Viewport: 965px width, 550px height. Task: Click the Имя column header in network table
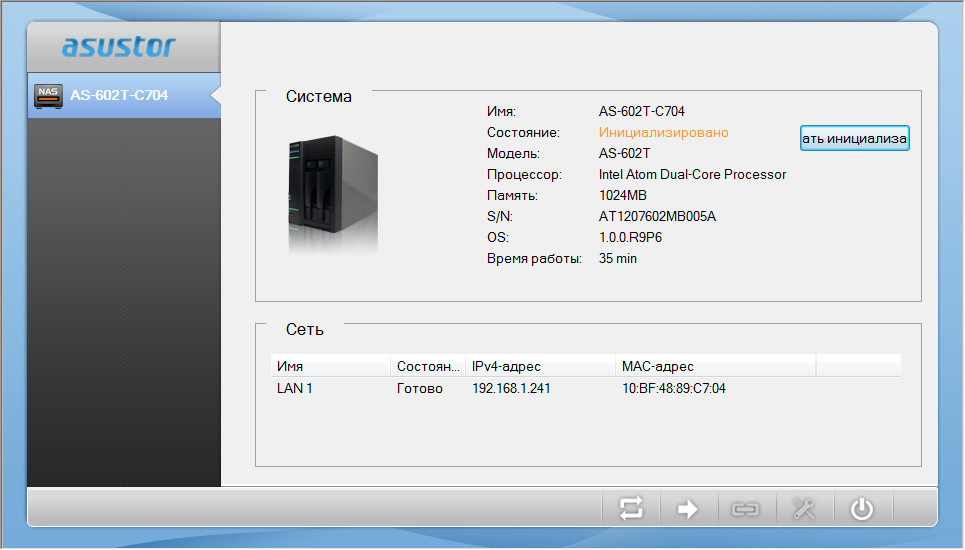tap(290, 367)
